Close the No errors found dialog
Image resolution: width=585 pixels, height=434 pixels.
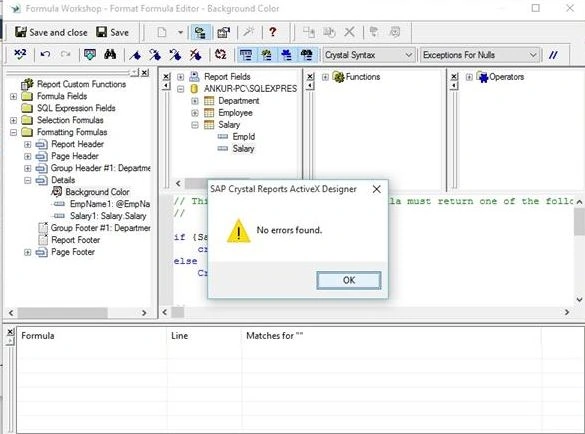pyautogui.click(x=377, y=189)
